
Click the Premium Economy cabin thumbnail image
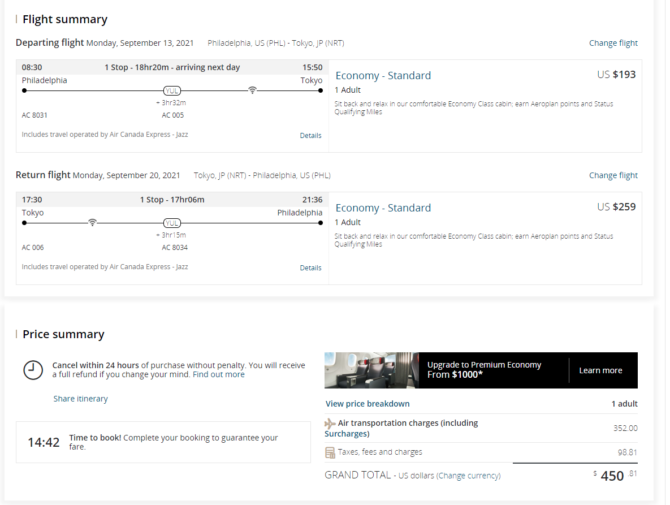[x=371, y=370]
